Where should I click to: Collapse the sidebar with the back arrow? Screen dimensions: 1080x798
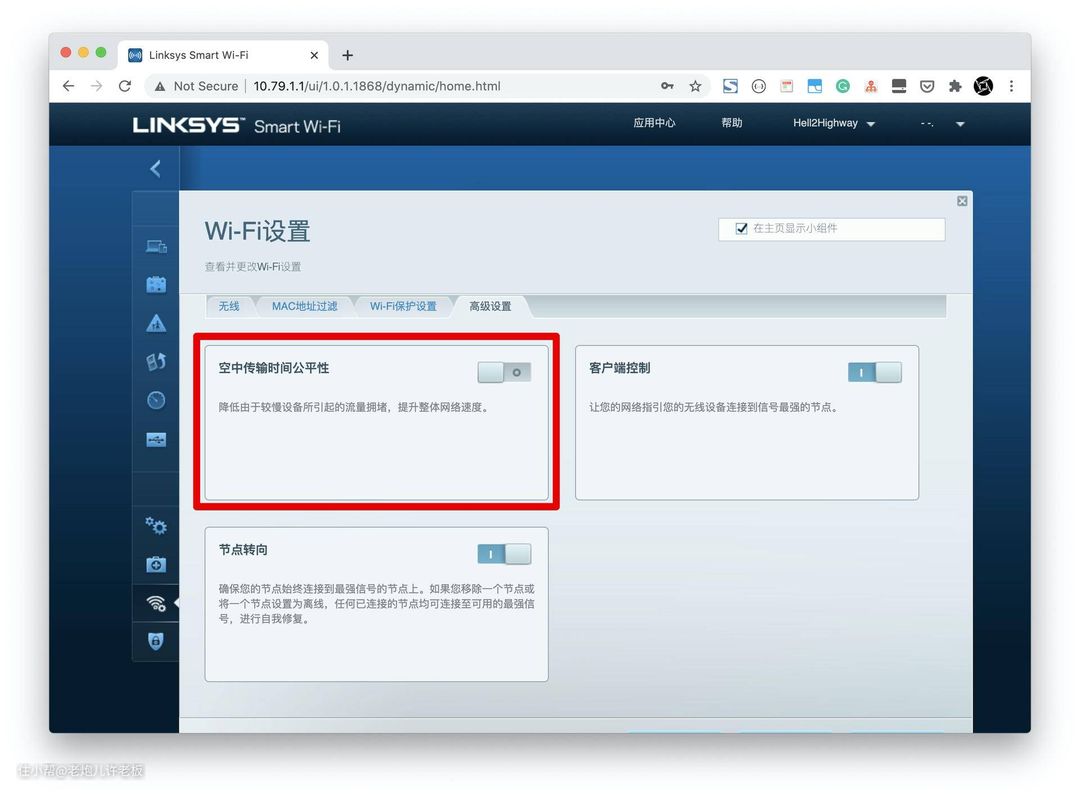point(155,169)
